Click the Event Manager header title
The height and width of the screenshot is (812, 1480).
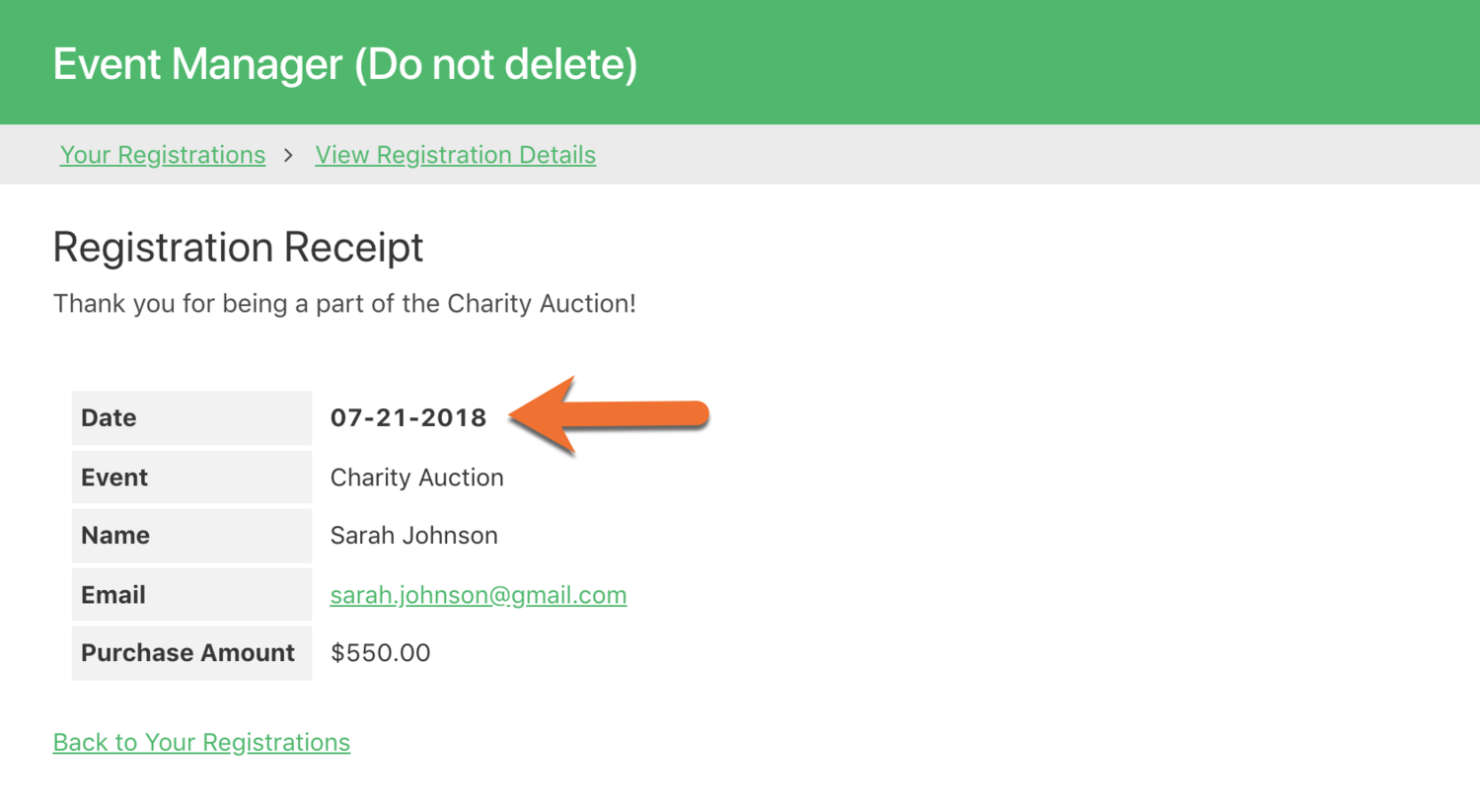(344, 64)
